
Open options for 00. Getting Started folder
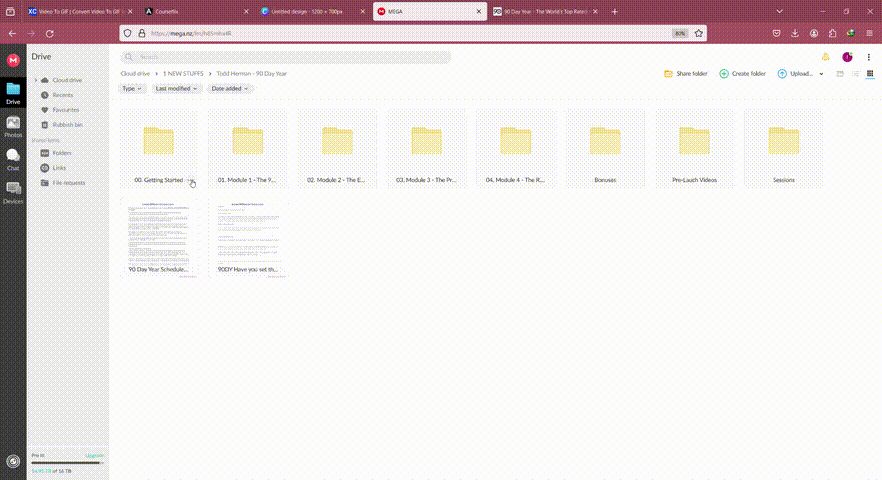coord(191,180)
